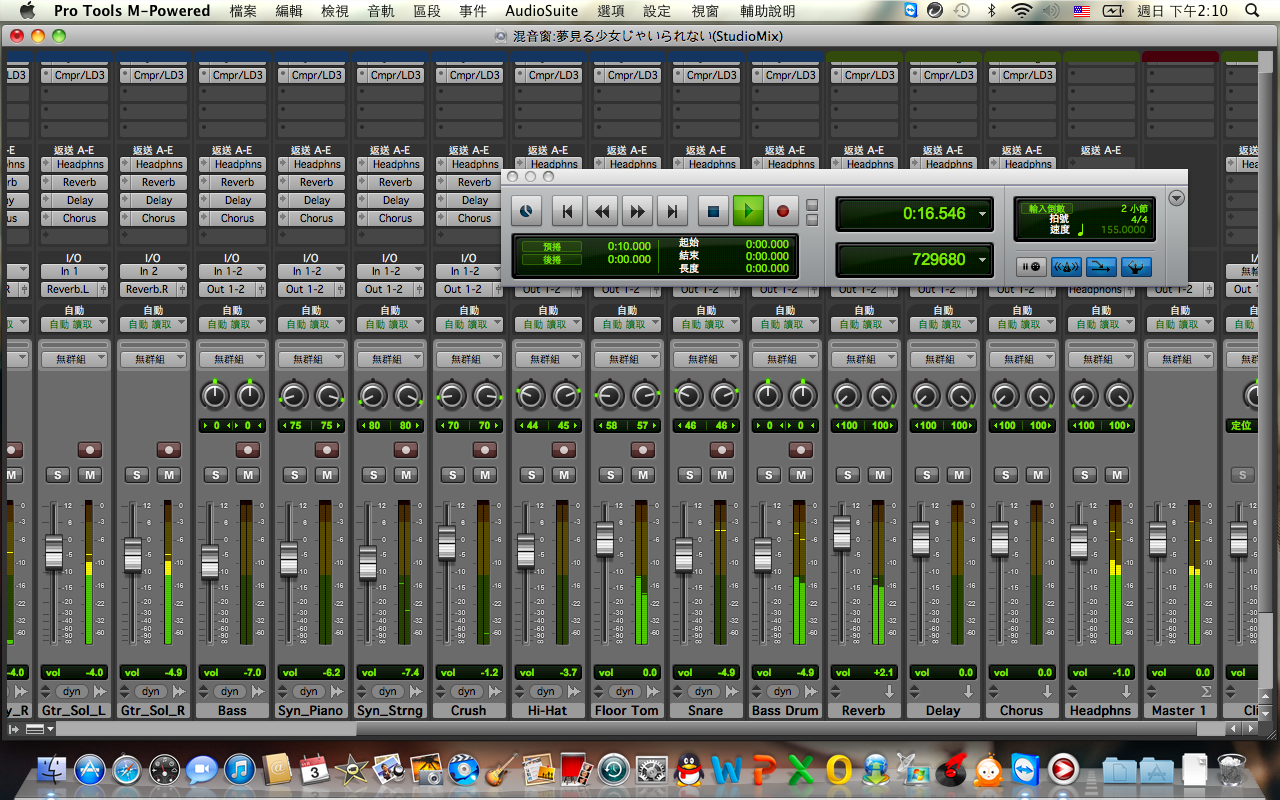Click the record-enable button on the Bass track
This screenshot has width=1280, height=800.
[247, 450]
